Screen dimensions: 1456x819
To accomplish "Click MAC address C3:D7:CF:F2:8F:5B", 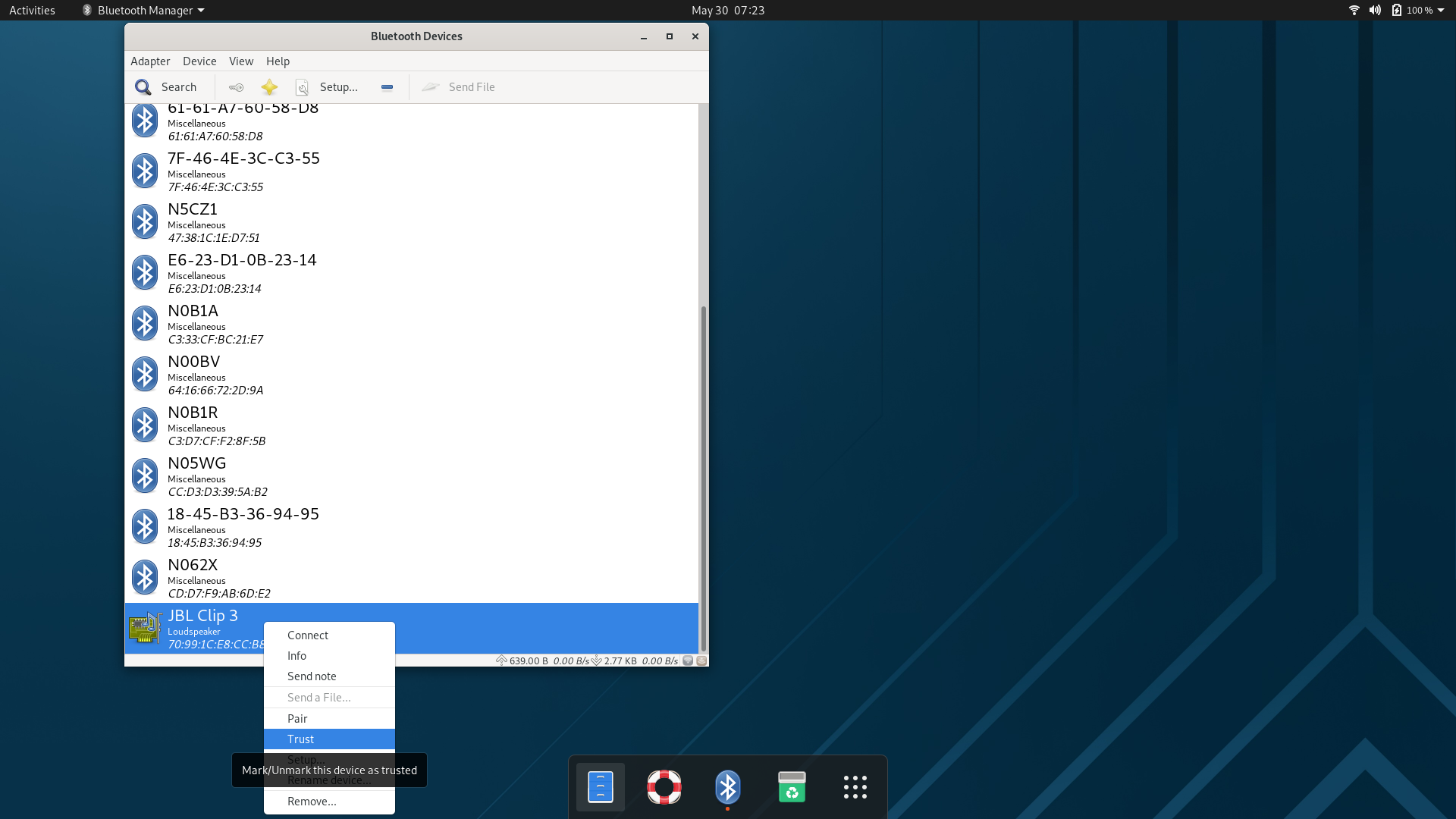I will 217,441.
